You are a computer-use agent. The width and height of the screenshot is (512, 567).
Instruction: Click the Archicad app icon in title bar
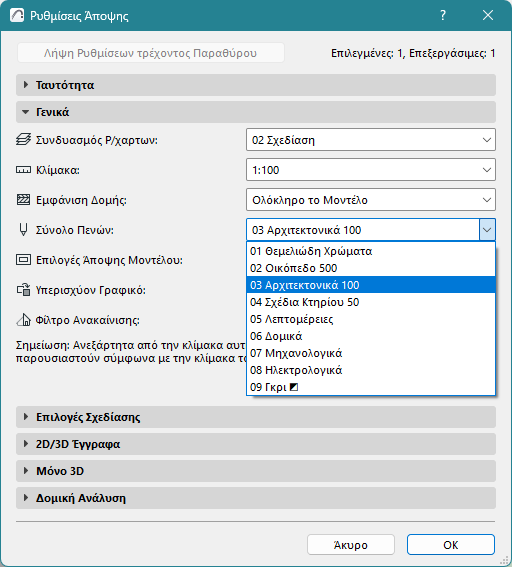coord(17,16)
